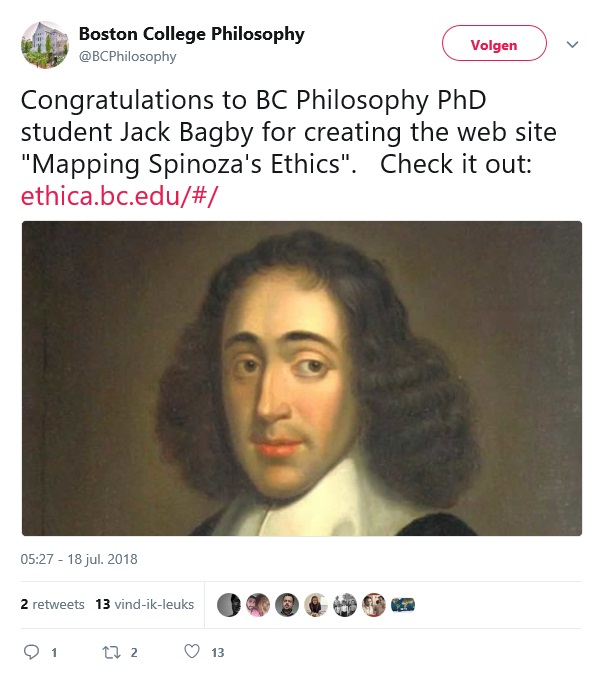This screenshot has height=675, width=609.
Task: View the 13 vind-ik-leuks list
Action: (144, 604)
